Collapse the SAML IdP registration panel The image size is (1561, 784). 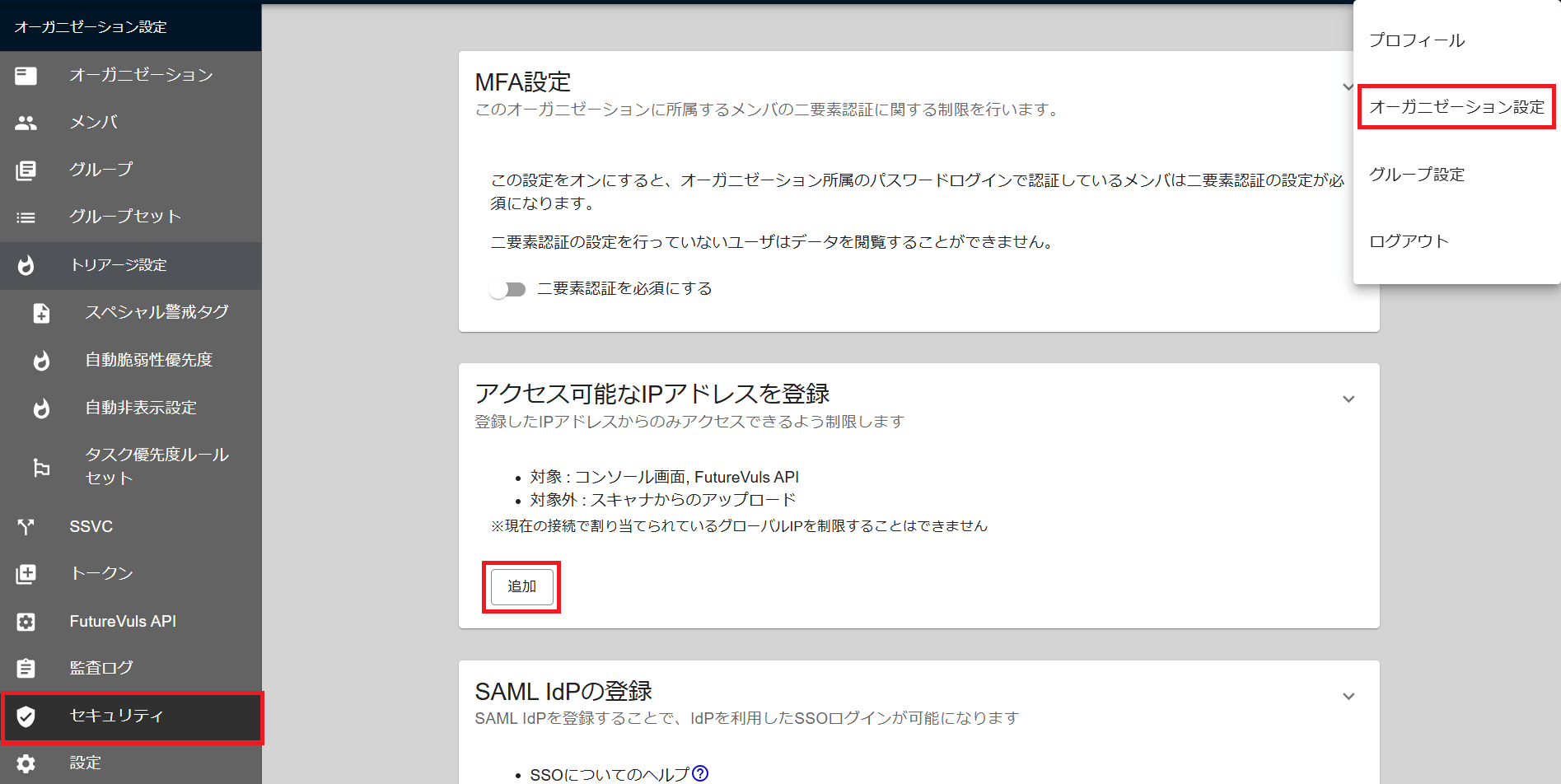tap(1348, 697)
